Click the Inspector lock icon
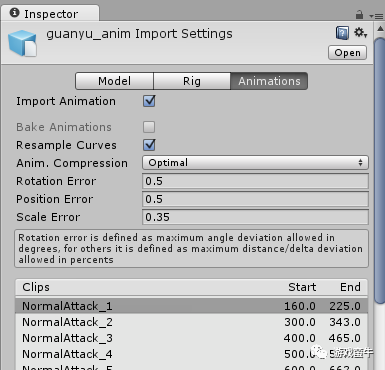The width and height of the screenshot is (385, 370). tap(359, 15)
